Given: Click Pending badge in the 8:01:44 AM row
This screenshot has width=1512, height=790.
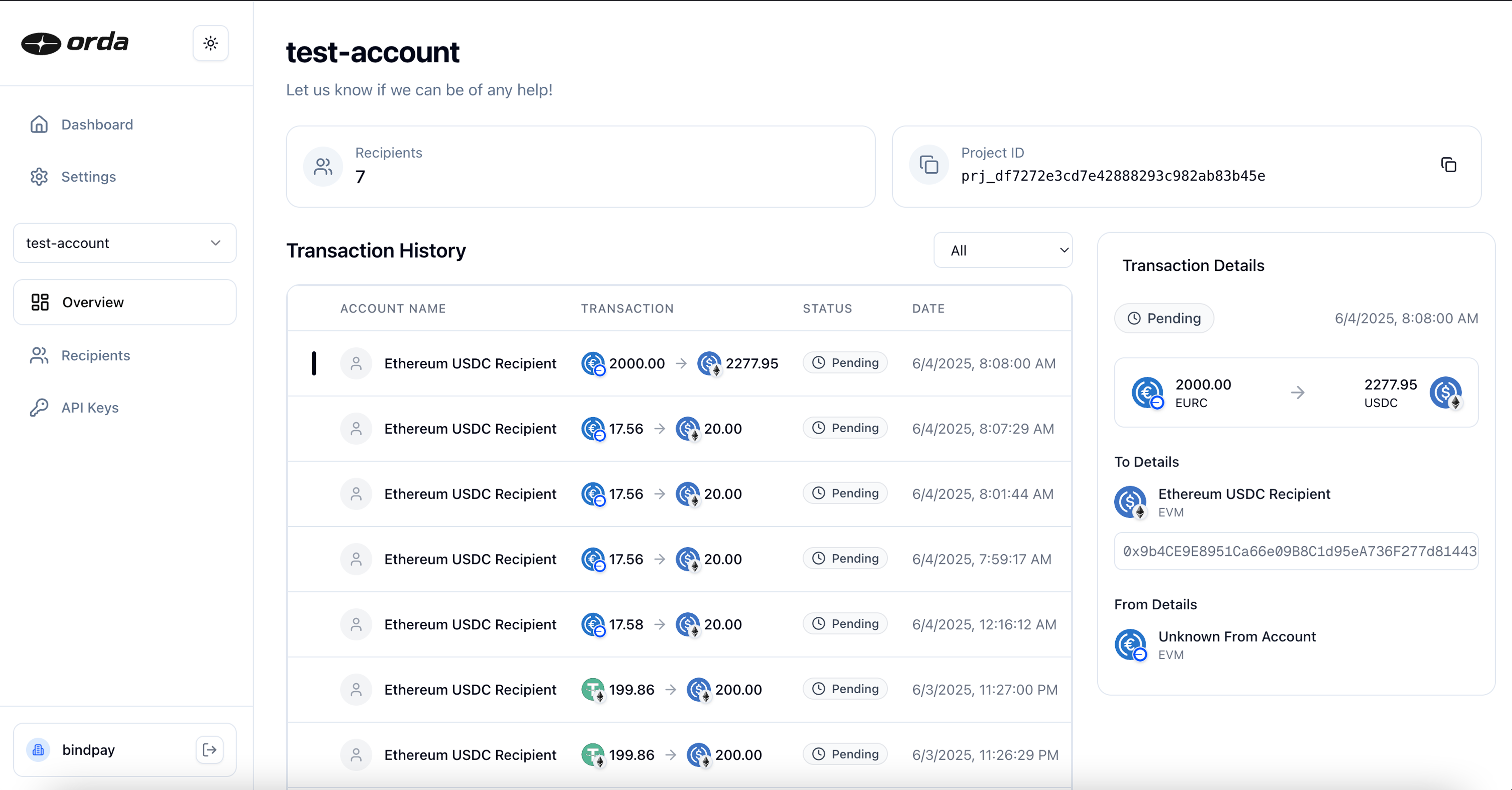Looking at the screenshot, I should click(845, 494).
